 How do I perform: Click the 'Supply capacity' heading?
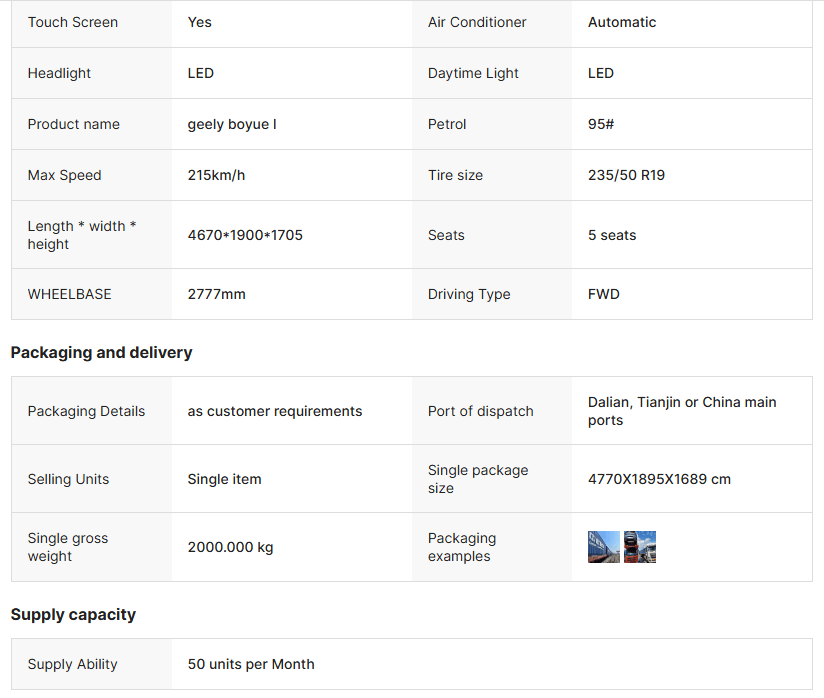pyautogui.click(x=73, y=615)
